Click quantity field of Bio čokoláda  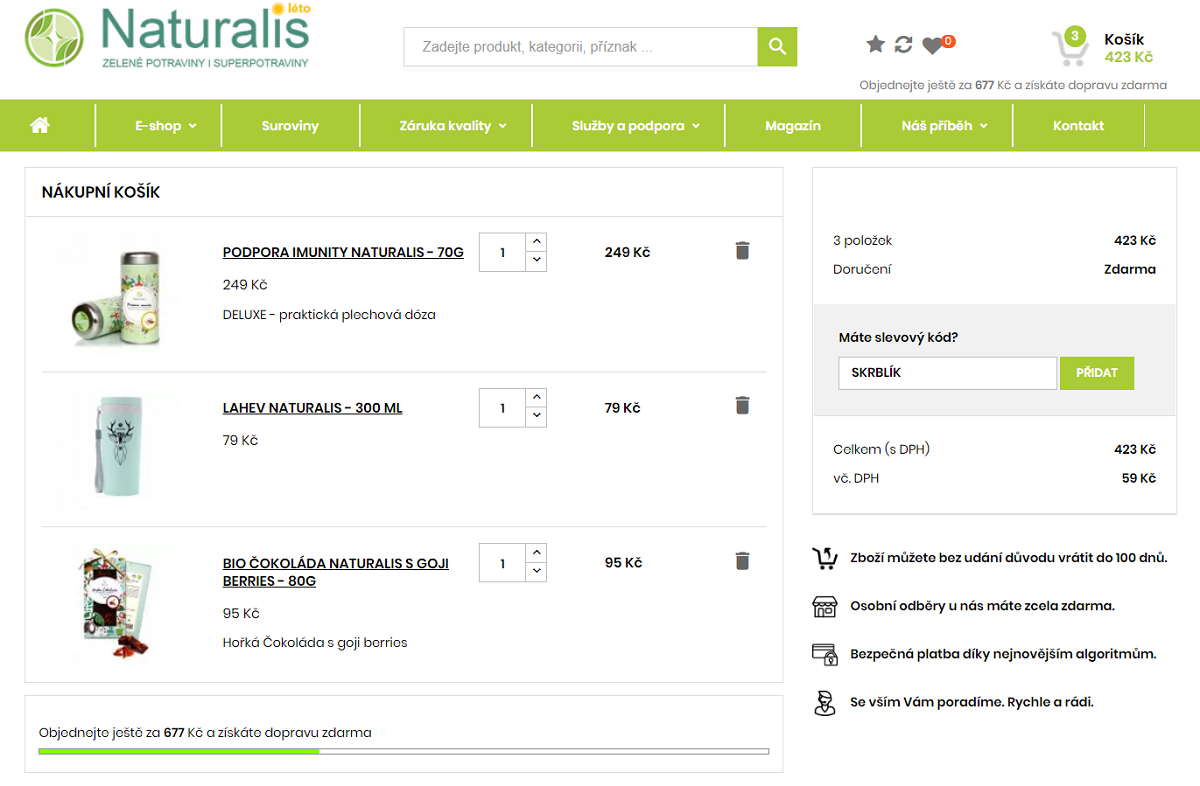[502, 563]
